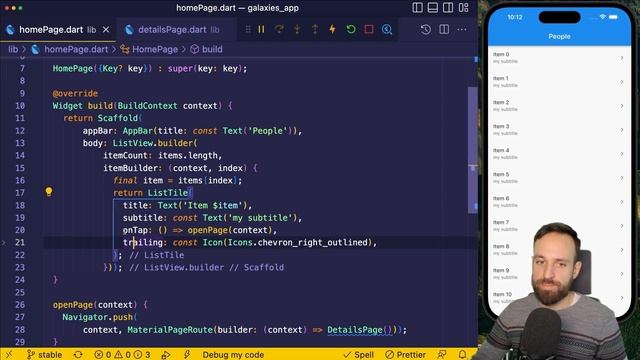640x360 pixels.
Task: Click the Step Into debug arrow
Action: coord(297,29)
